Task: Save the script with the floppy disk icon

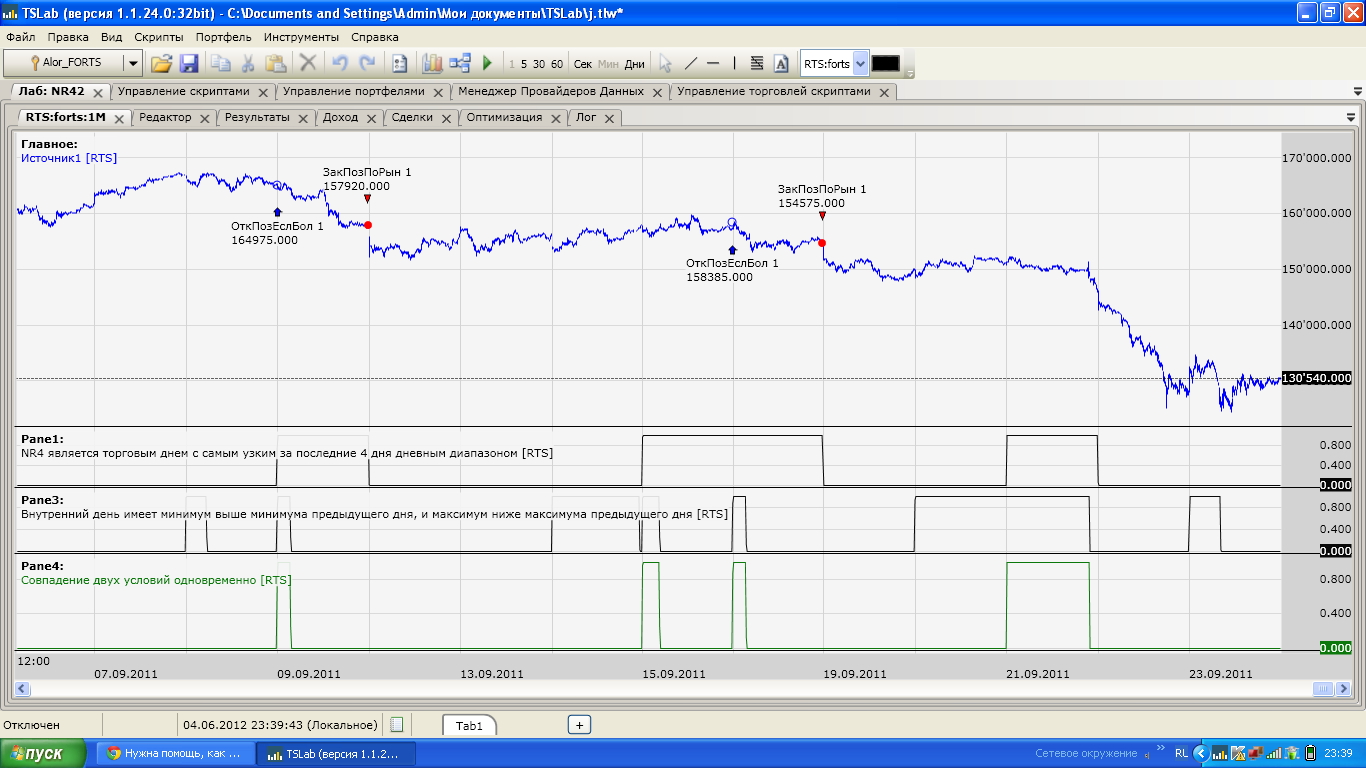Action: point(189,63)
